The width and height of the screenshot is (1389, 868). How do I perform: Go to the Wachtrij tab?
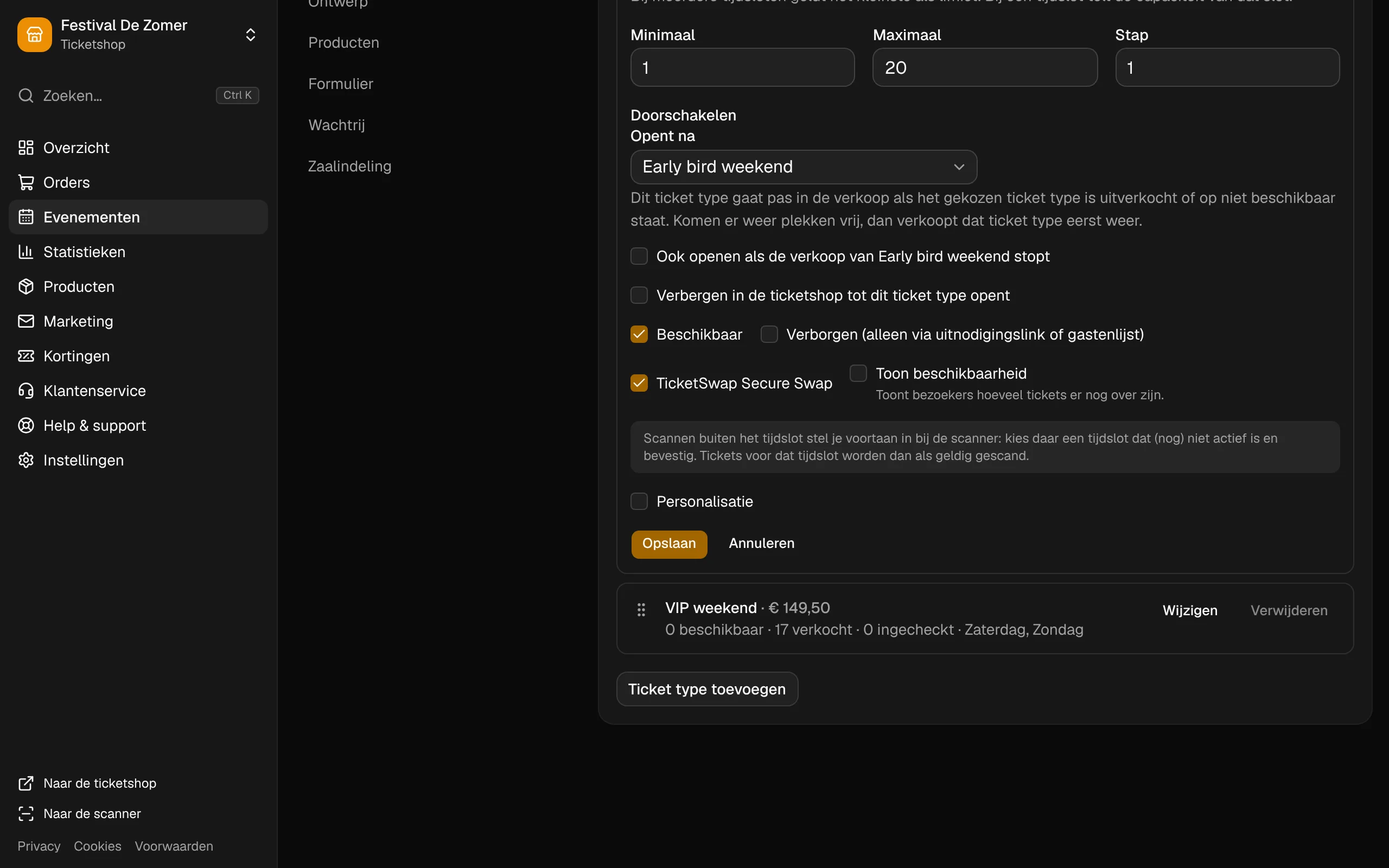click(336, 125)
